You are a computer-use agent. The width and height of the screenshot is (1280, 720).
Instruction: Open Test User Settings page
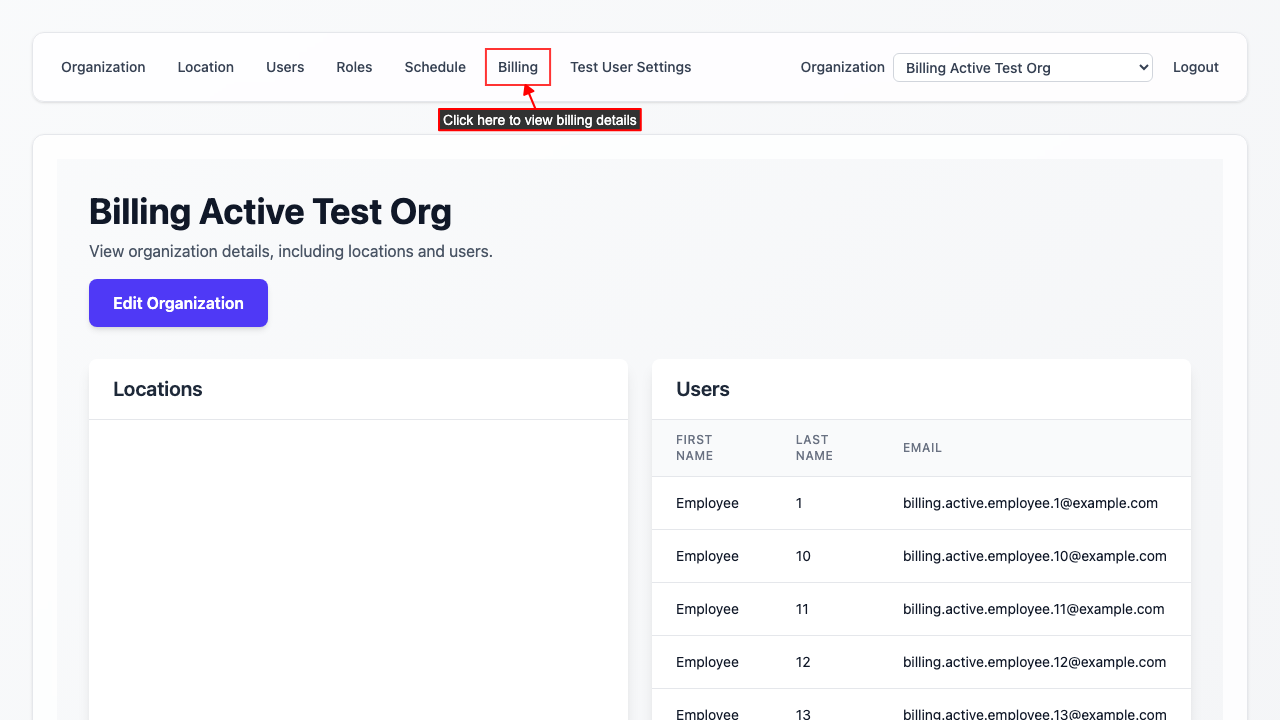(x=630, y=67)
